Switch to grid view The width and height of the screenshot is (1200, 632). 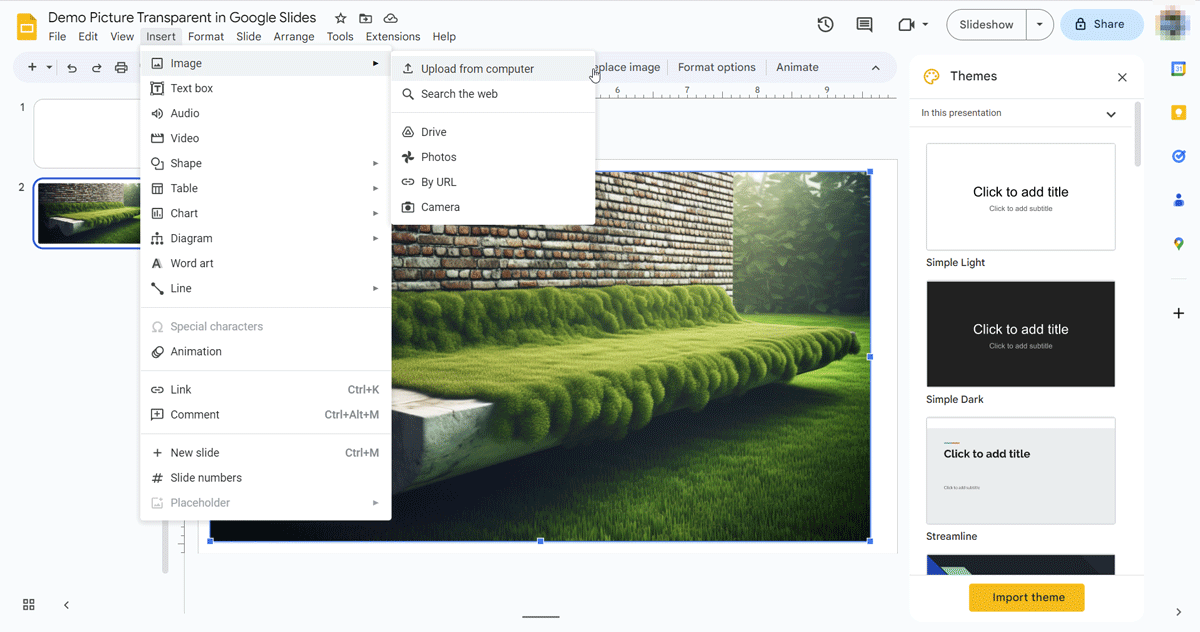coord(29,605)
